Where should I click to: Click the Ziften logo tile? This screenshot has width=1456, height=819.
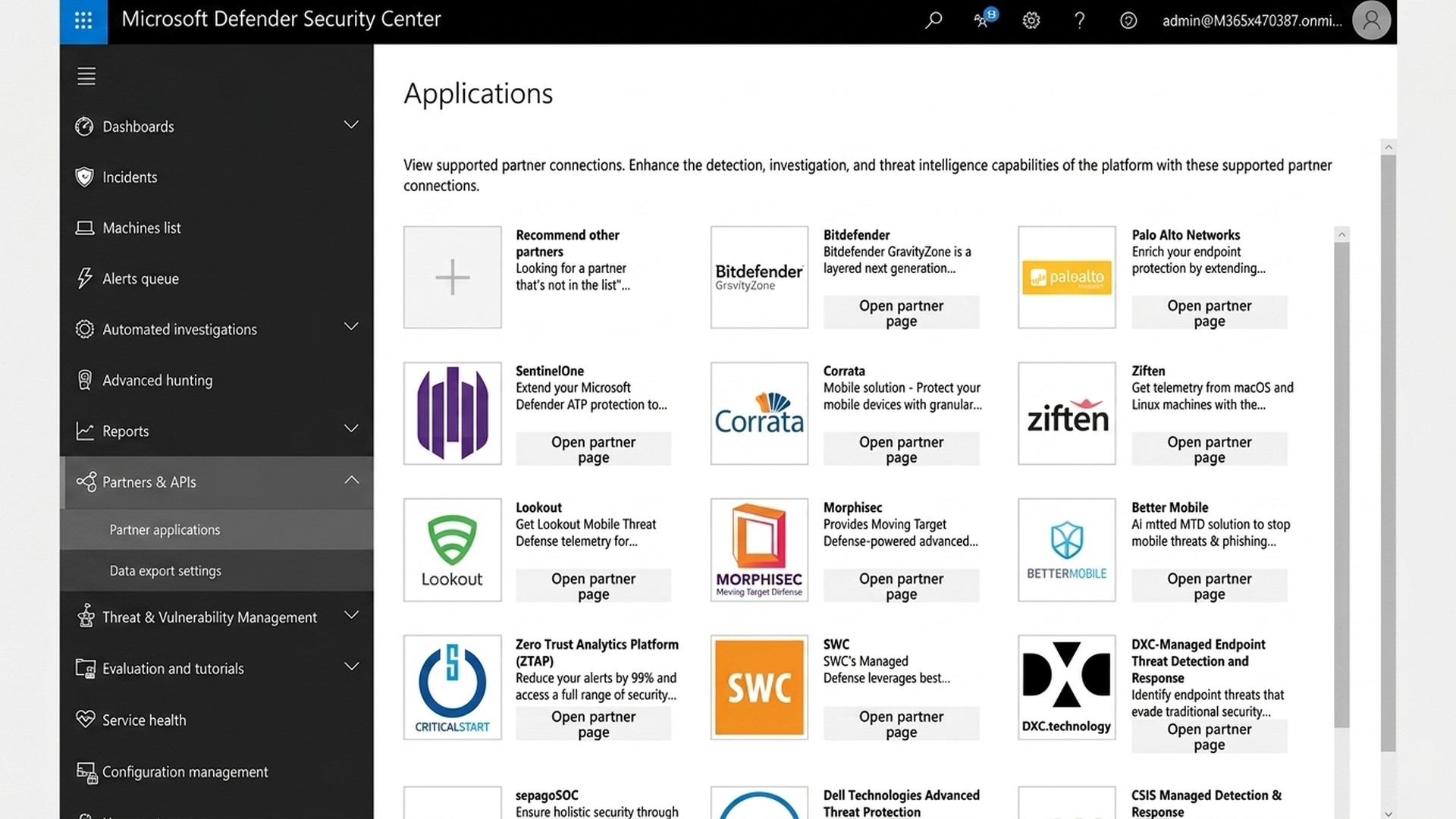click(1066, 413)
